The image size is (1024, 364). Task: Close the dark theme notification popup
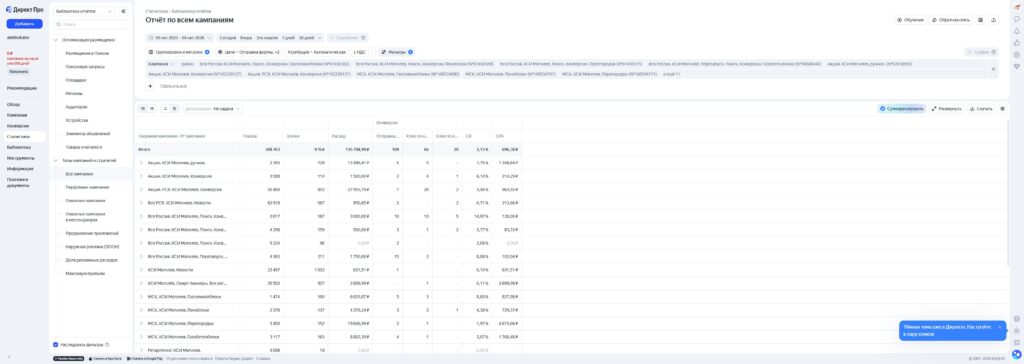point(999,327)
